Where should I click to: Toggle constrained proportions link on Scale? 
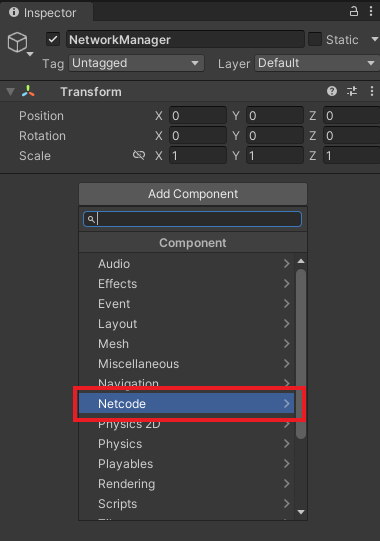pos(139,155)
